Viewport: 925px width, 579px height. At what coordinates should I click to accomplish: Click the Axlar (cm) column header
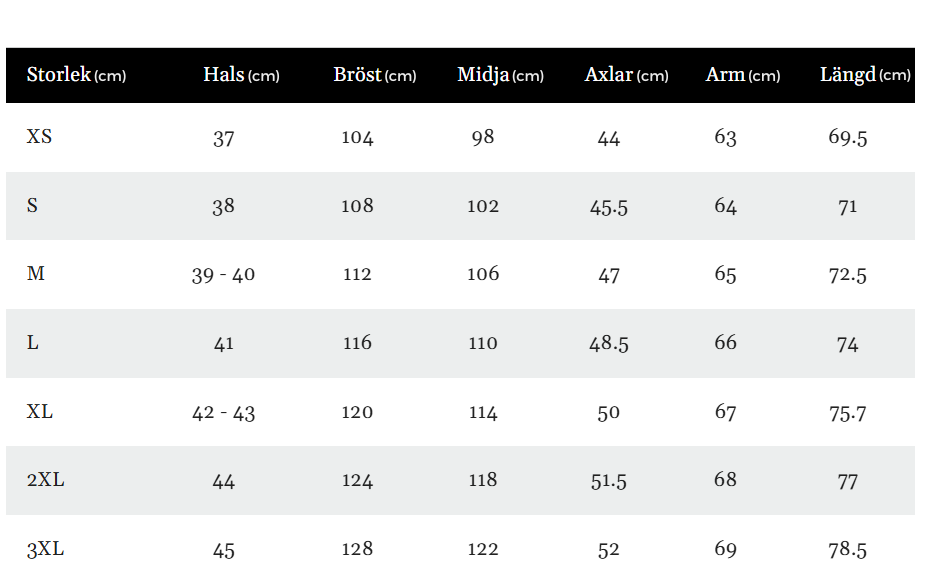coord(626,75)
